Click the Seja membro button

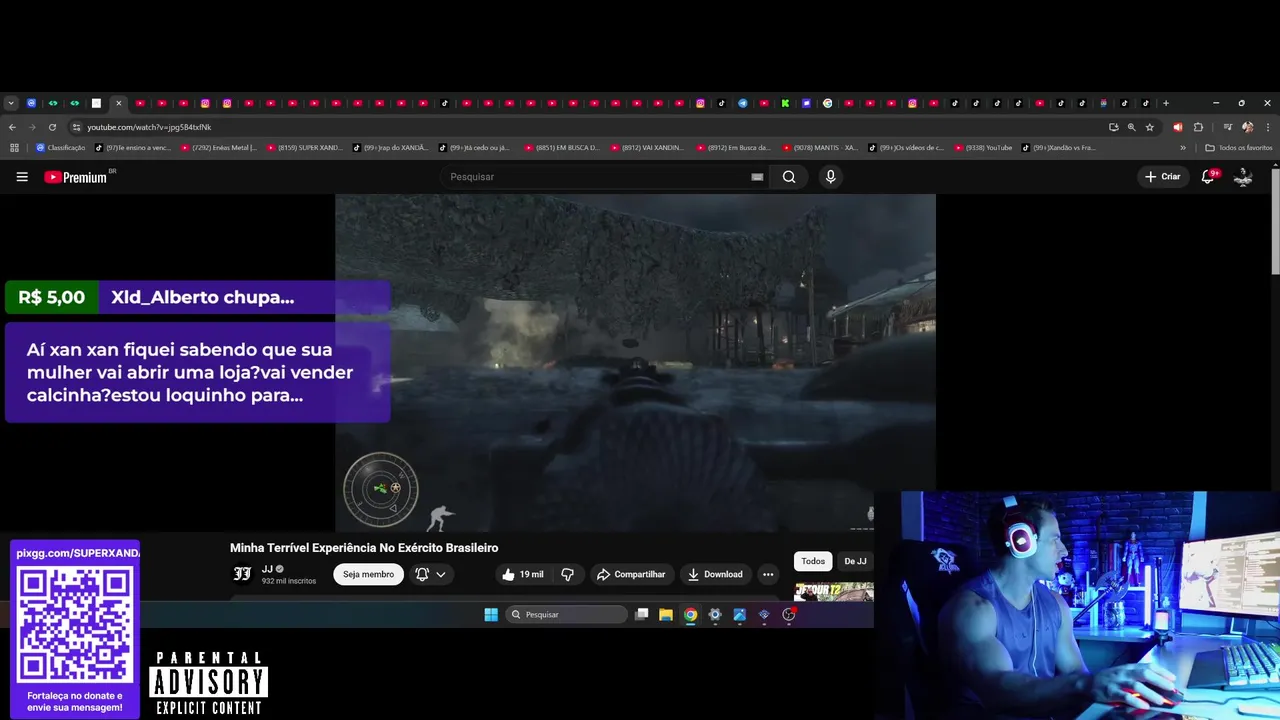click(x=368, y=574)
